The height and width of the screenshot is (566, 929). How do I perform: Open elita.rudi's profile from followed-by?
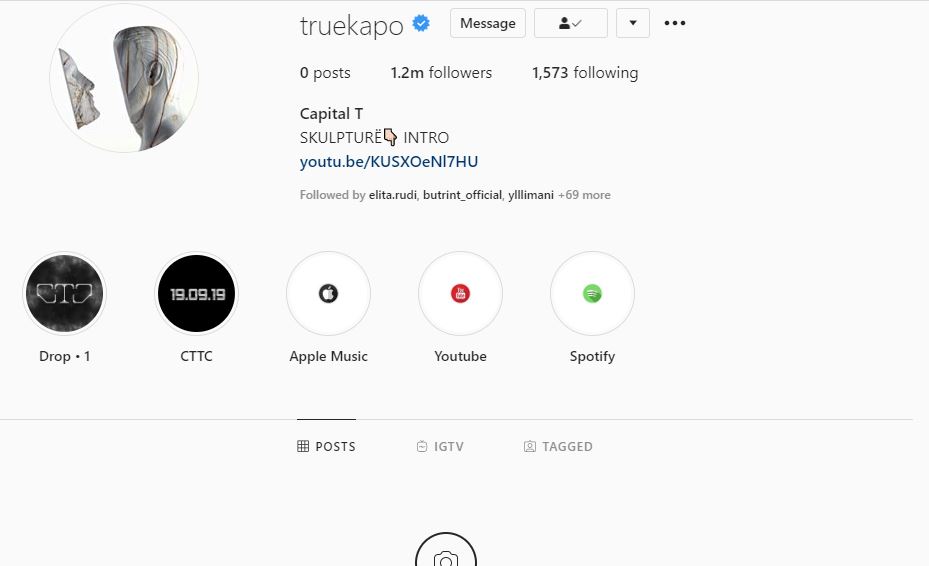(x=393, y=195)
